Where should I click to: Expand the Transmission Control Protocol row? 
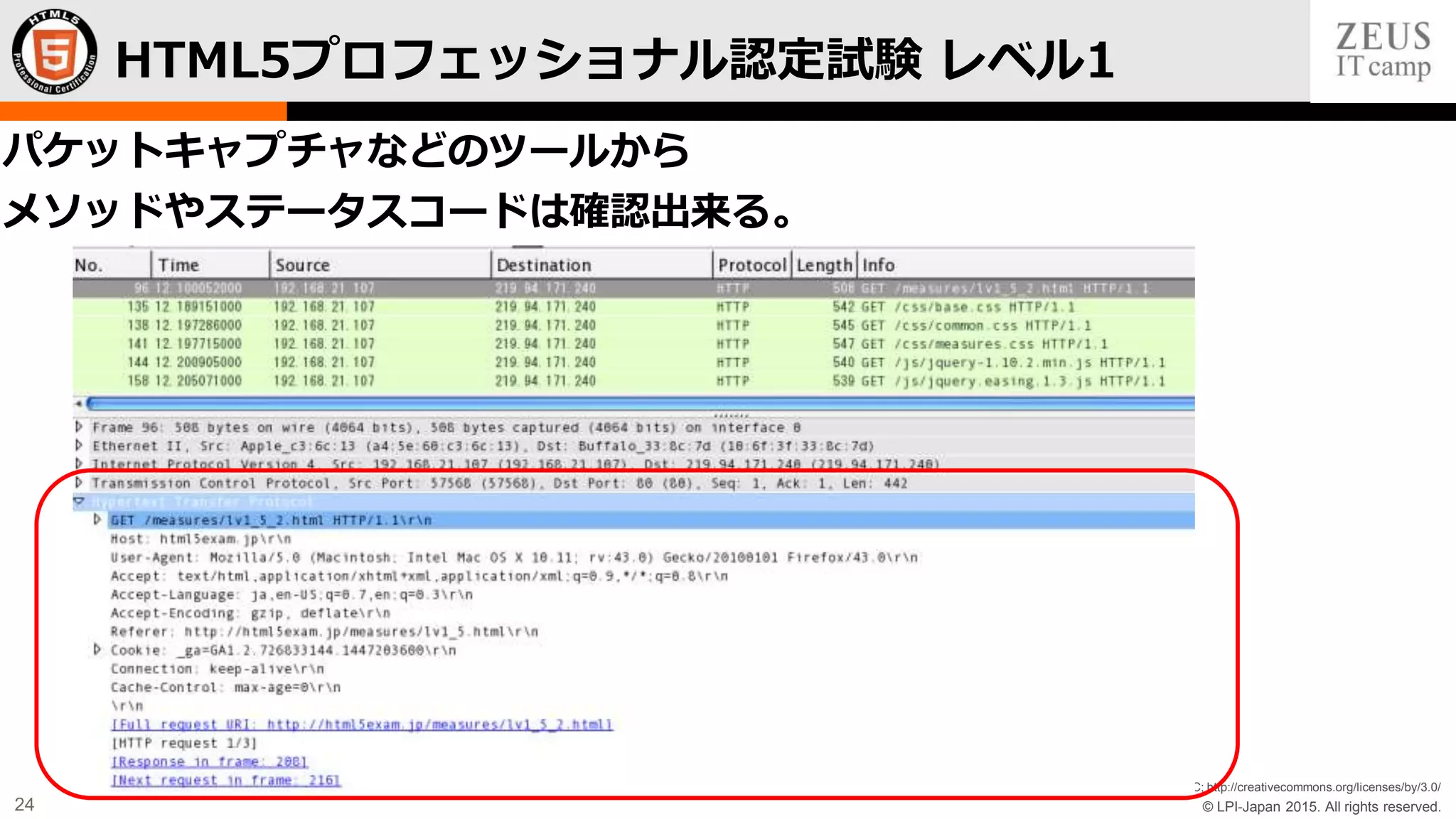coord(79,482)
